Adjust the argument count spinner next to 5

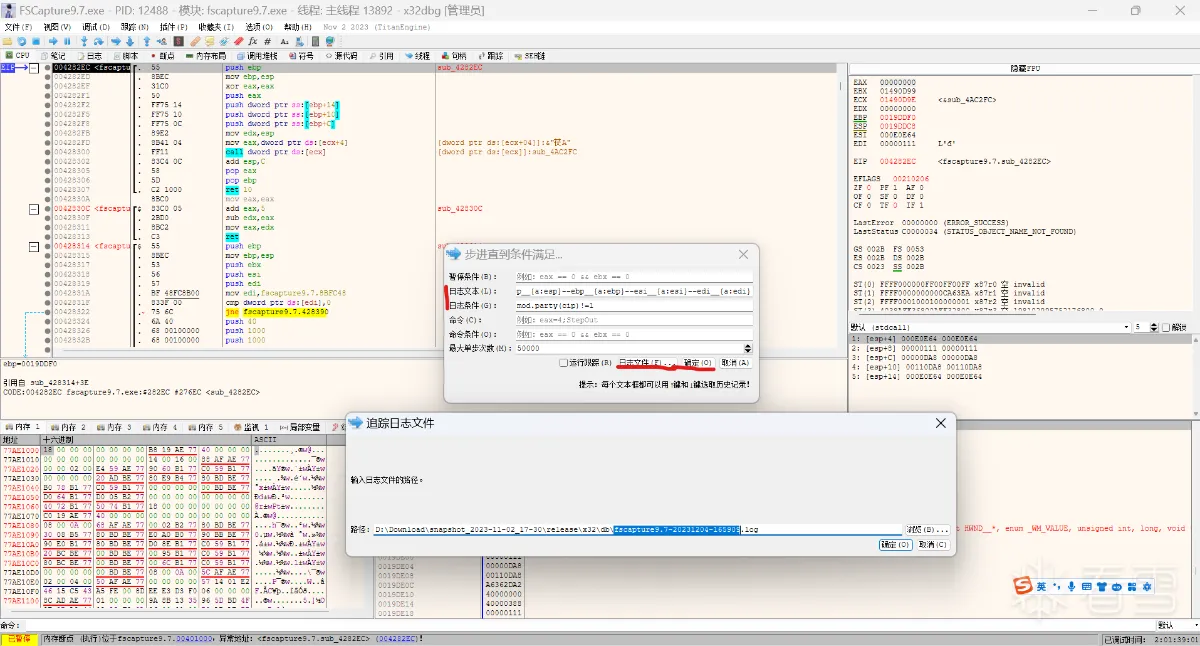click(1156, 327)
